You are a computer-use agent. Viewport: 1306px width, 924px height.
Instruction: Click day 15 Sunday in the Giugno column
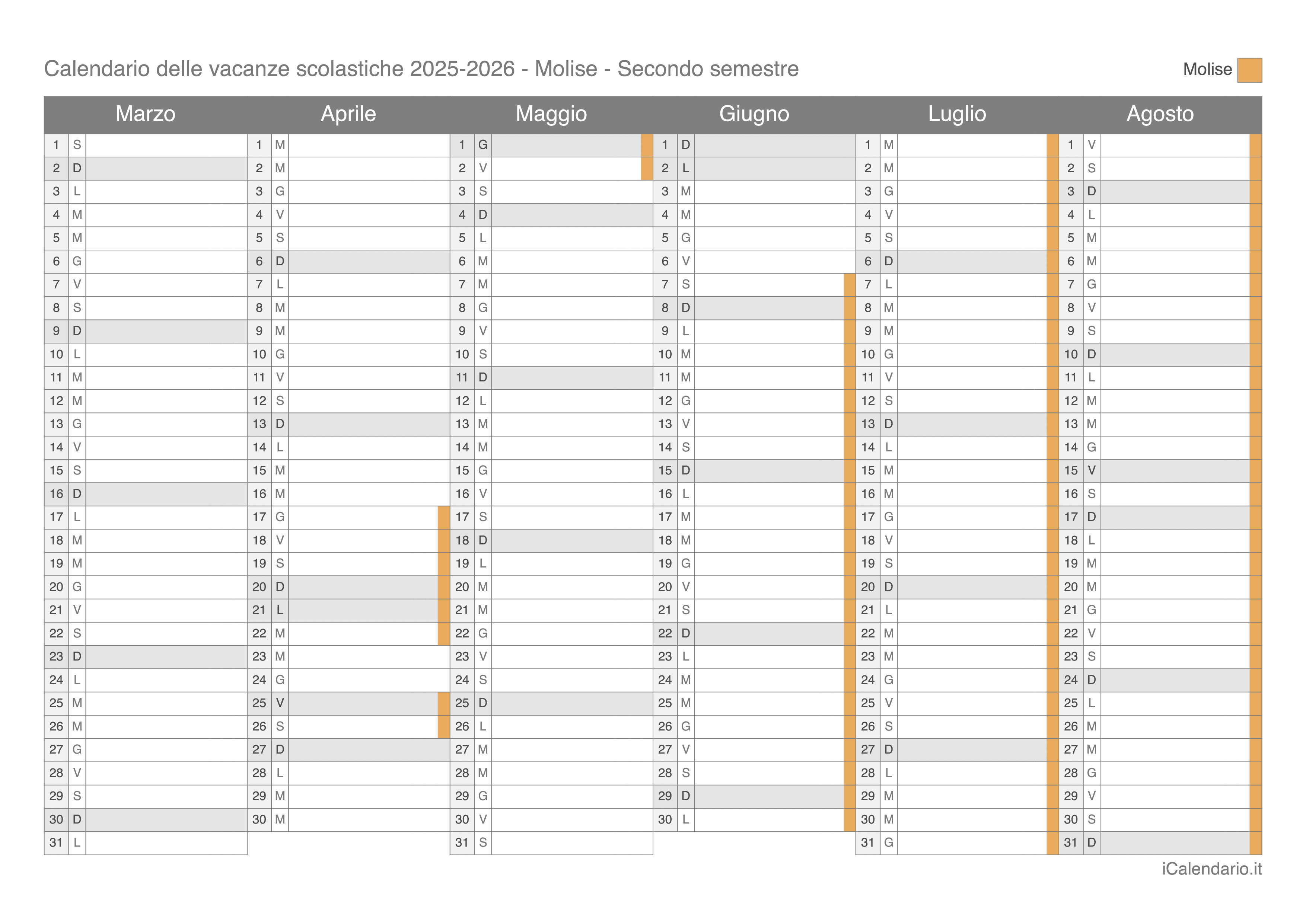click(x=754, y=470)
